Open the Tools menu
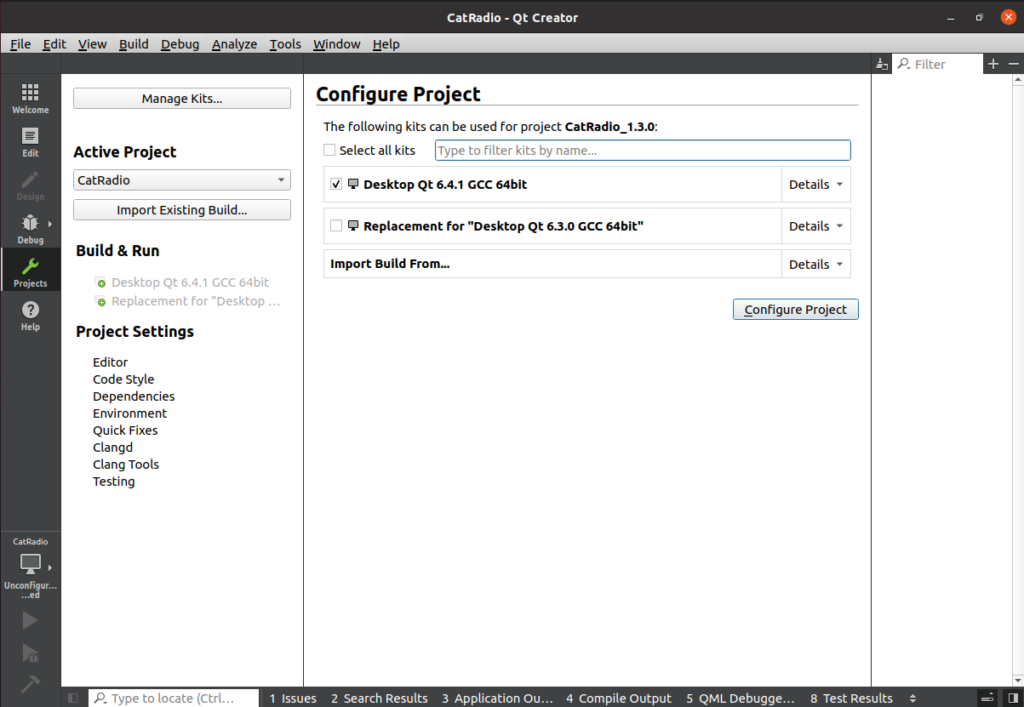Screen dimensions: 1024x707 tap(285, 44)
